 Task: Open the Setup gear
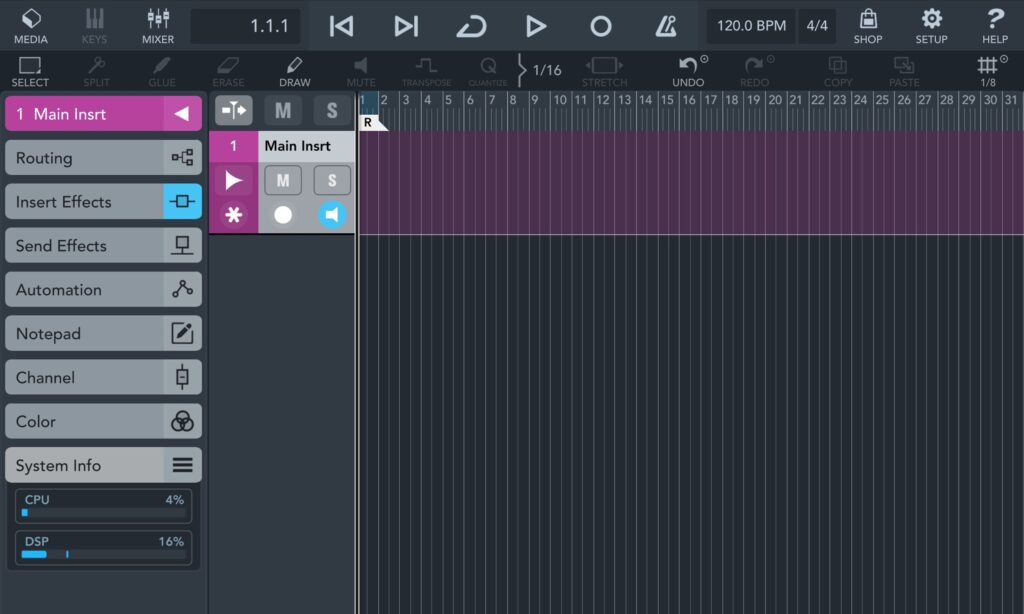(931, 26)
